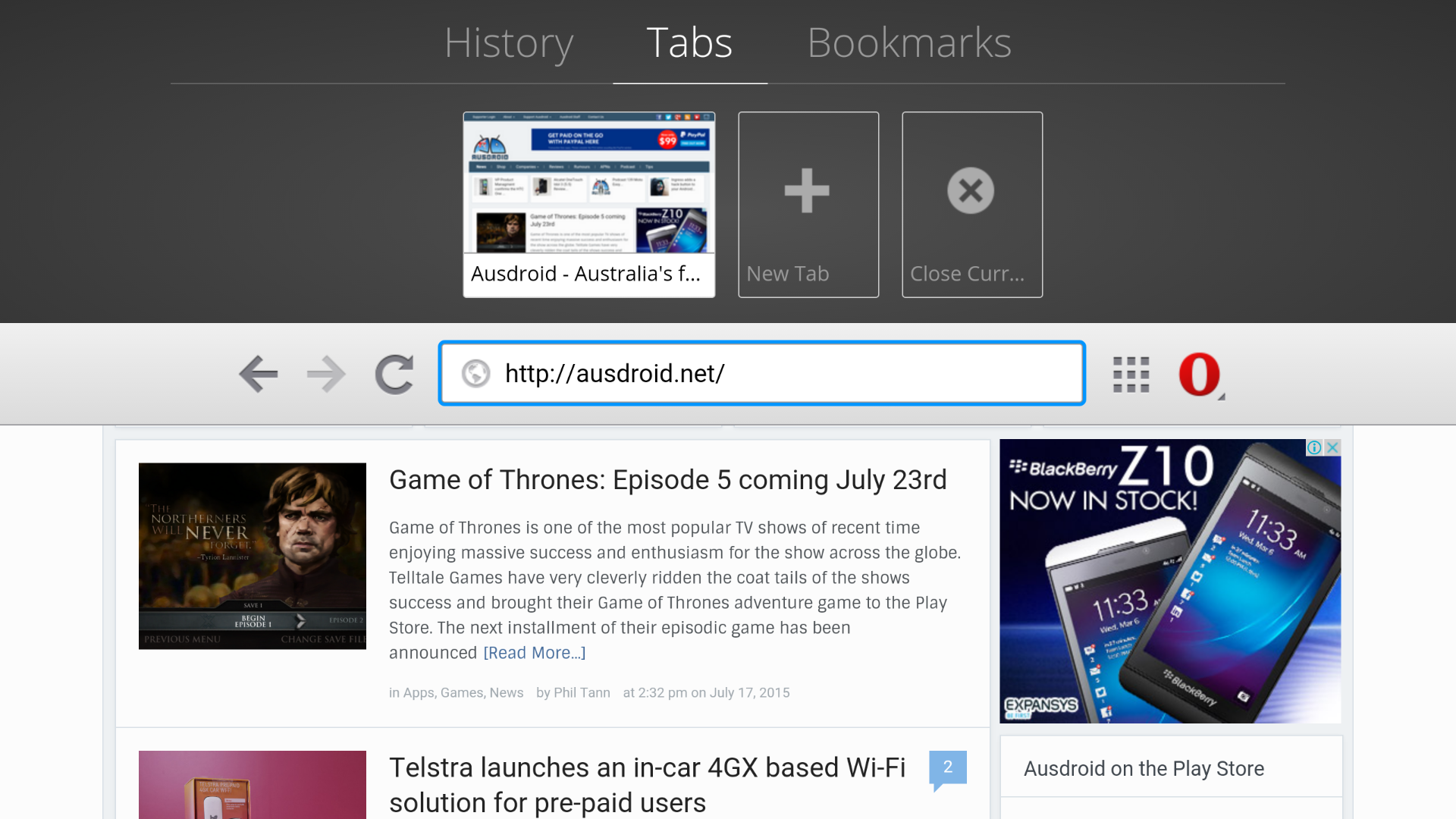Image resolution: width=1456 pixels, height=819 pixels.
Task: Click the X icon to close current tab
Action: tap(971, 190)
